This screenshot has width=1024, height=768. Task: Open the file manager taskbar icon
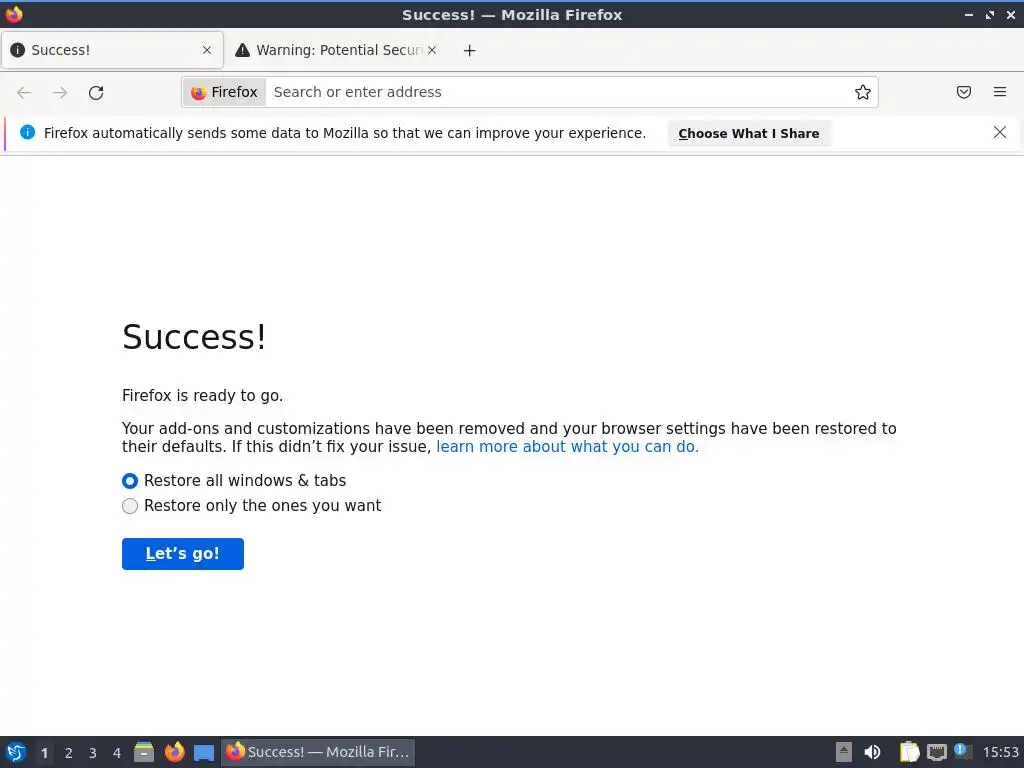coord(144,752)
